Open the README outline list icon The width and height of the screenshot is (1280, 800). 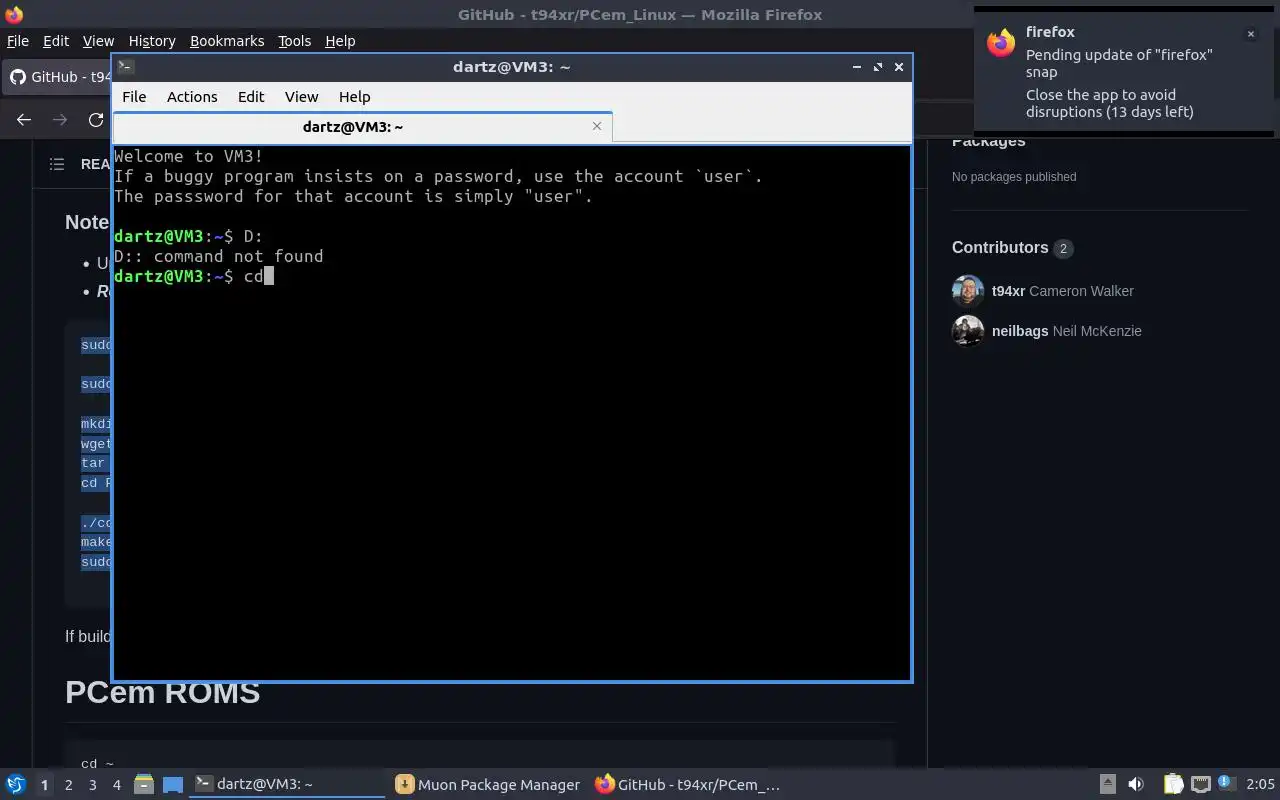point(57,164)
